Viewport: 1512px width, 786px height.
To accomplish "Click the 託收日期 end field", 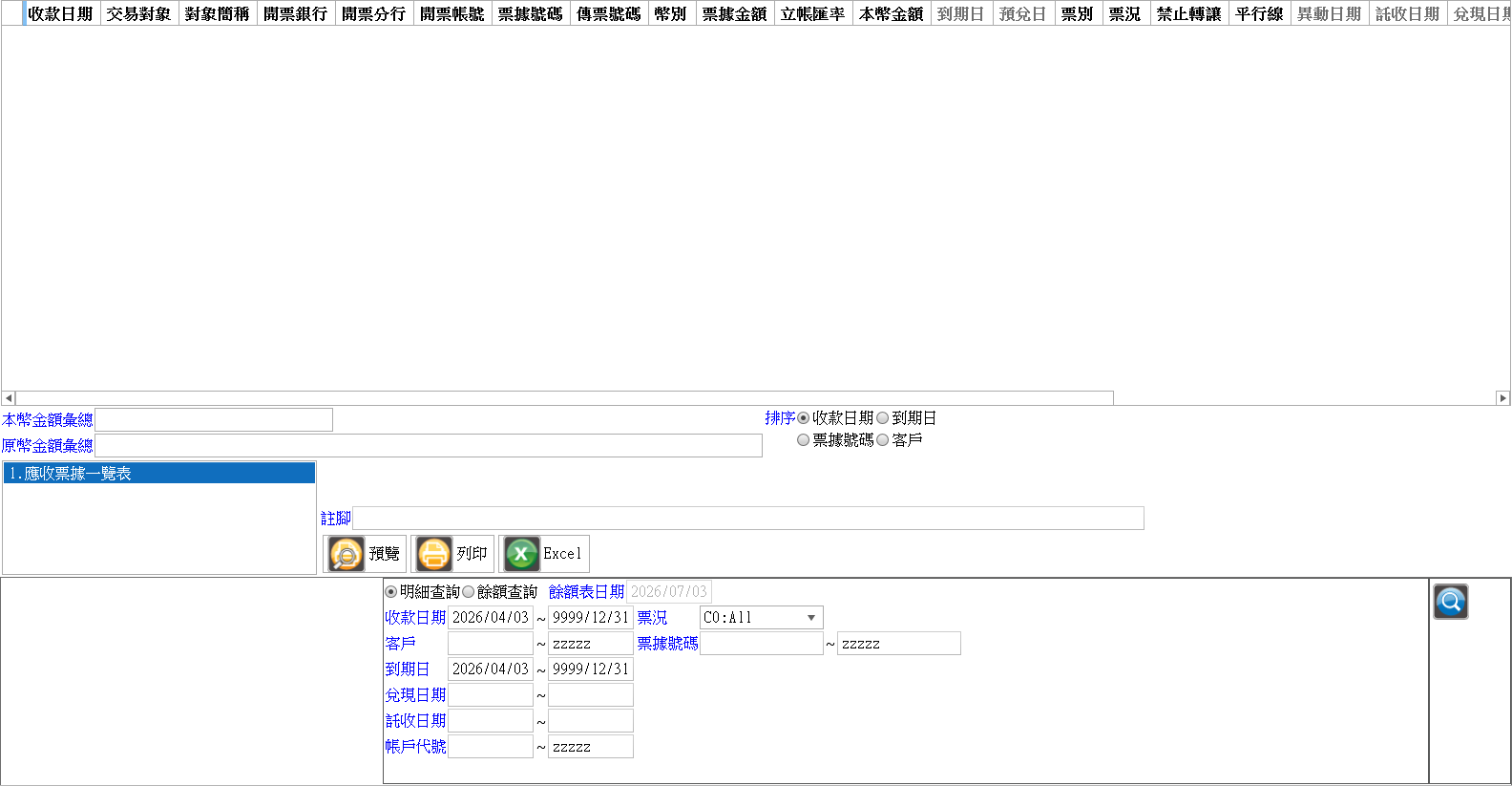I will click(x=591, y=721).
